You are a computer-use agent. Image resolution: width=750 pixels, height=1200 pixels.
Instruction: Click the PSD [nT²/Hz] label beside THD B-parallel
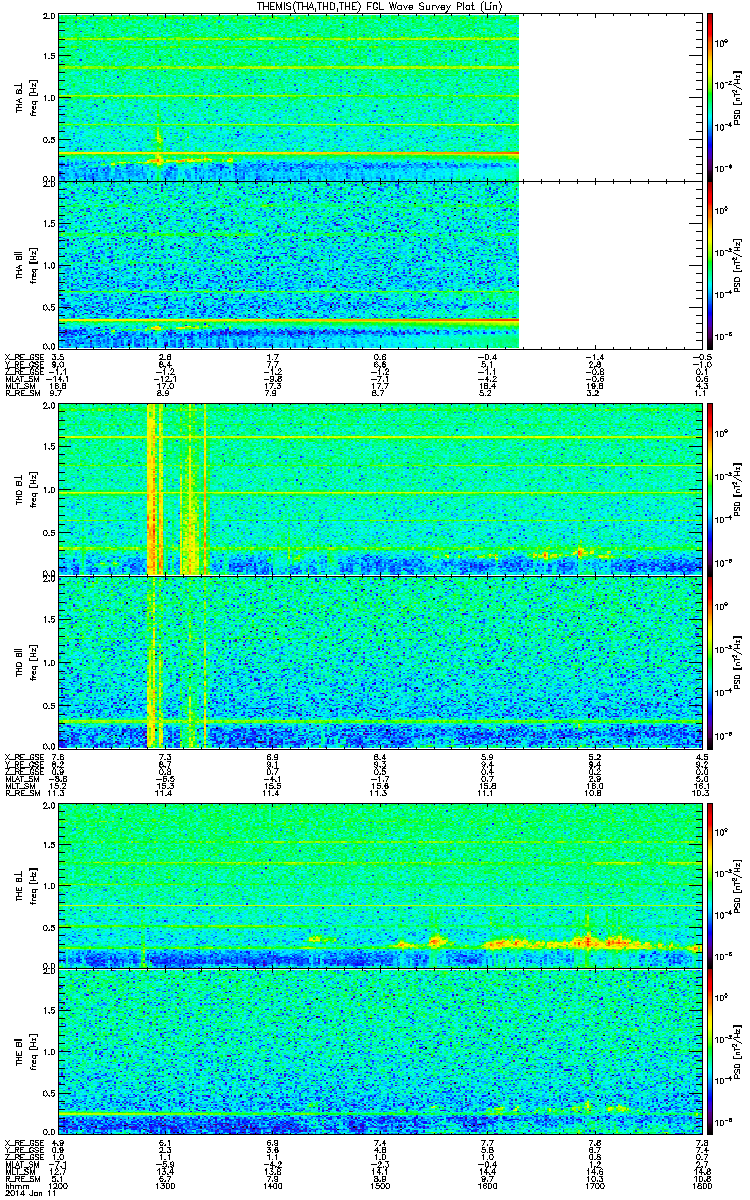point(739,661)
